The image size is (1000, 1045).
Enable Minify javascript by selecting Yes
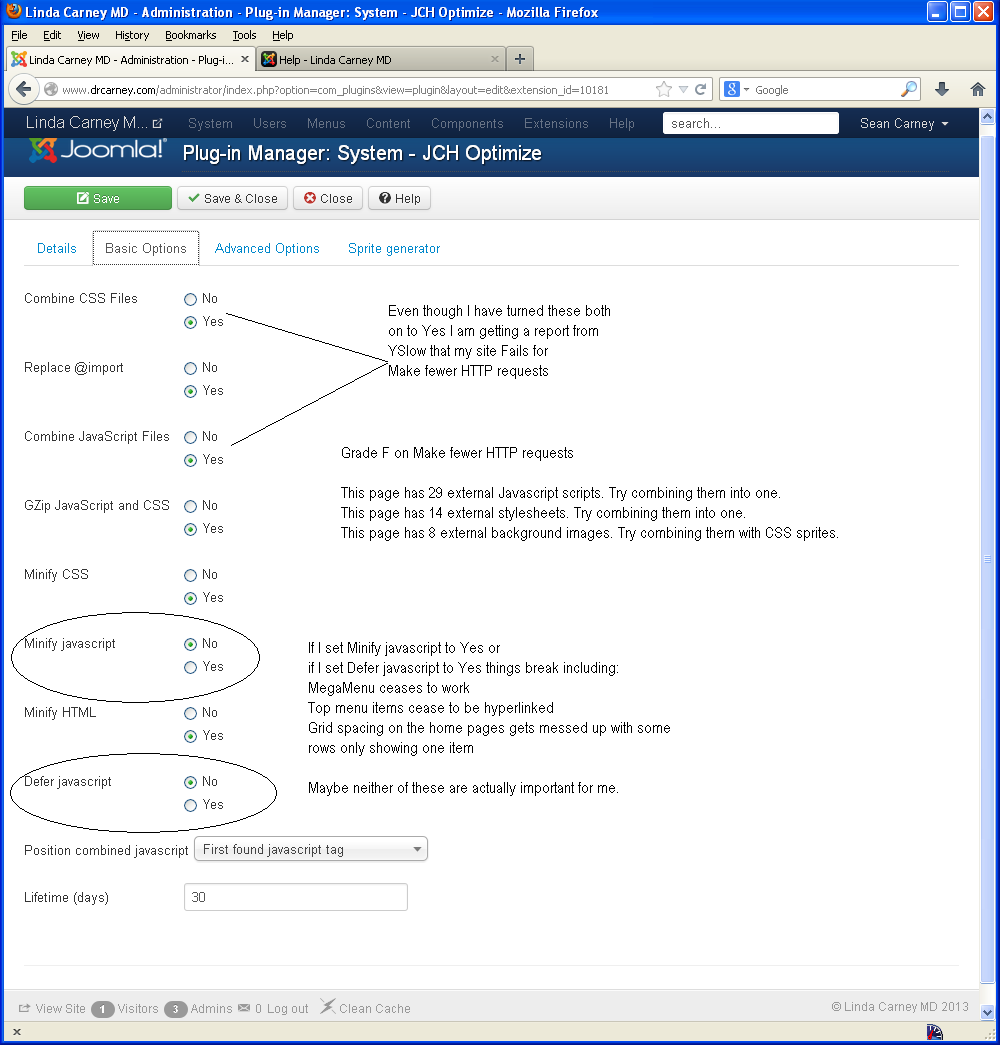tap(191, 667)
